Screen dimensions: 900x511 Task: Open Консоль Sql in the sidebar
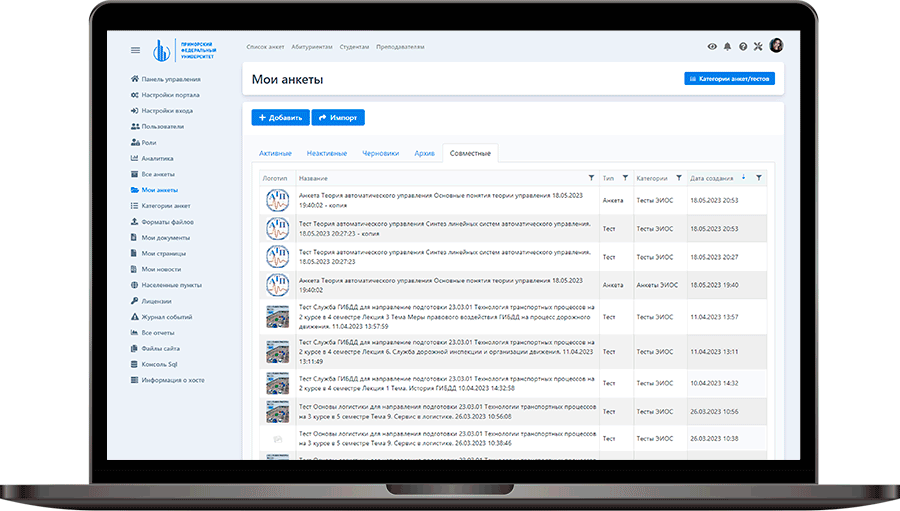159,364
